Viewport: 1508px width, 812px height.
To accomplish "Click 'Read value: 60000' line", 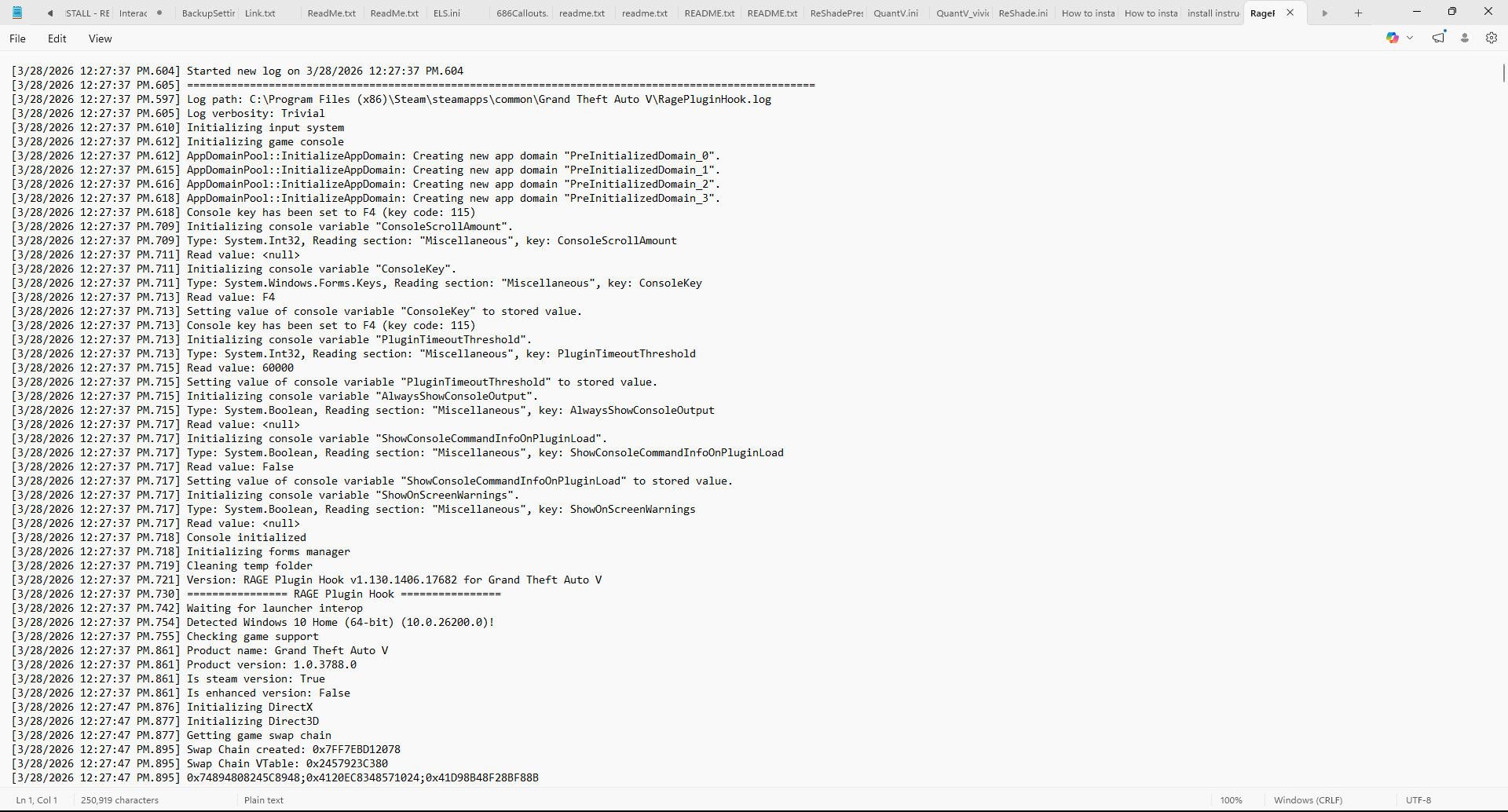I will coord(152,368).
